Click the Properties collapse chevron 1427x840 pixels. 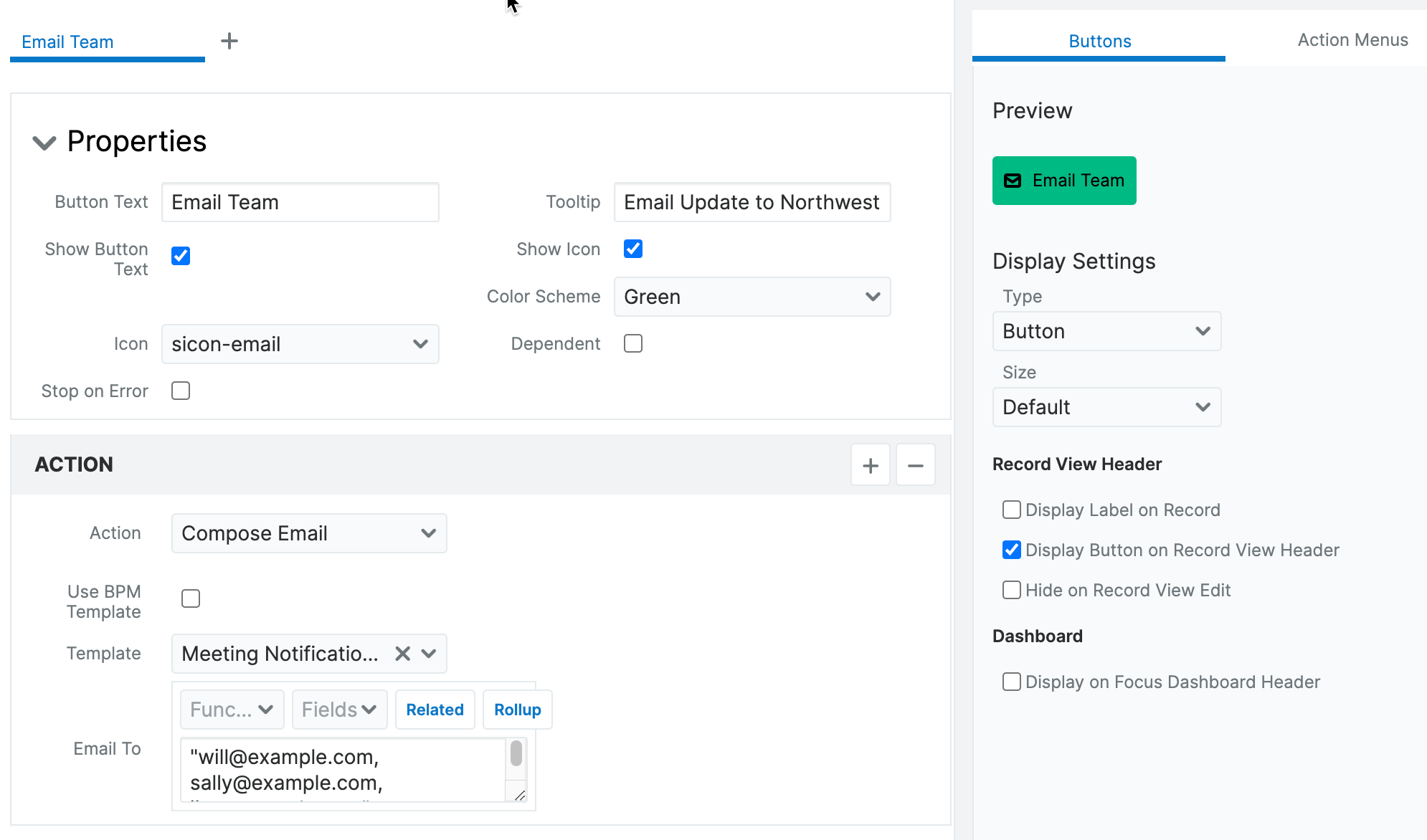[44, 142]
